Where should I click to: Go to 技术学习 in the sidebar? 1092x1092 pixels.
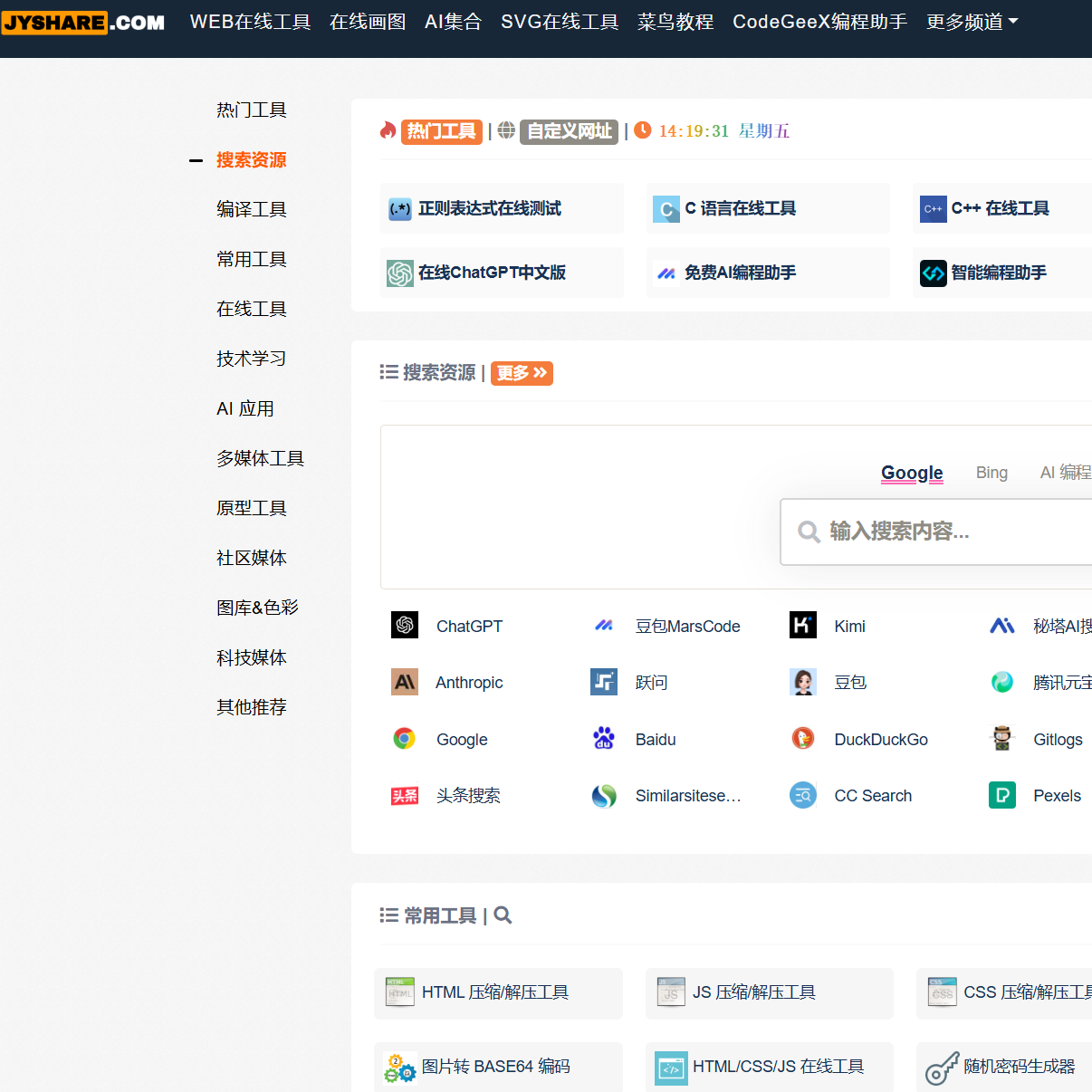pyautogui.click(x=252, y=359)
